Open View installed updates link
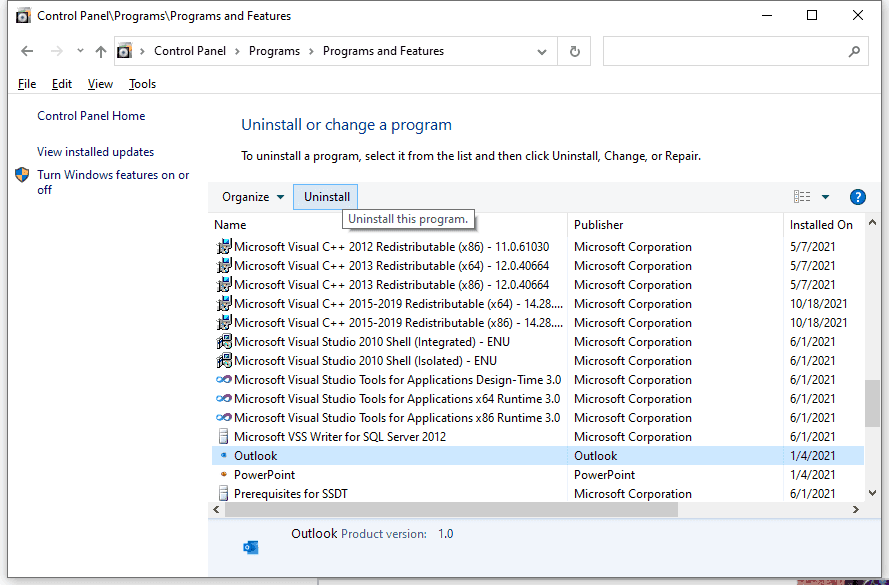 point(96,152)
